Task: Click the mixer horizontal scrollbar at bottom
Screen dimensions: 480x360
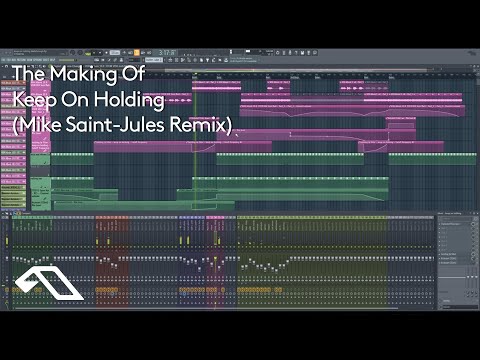Action: coord(207,308)
